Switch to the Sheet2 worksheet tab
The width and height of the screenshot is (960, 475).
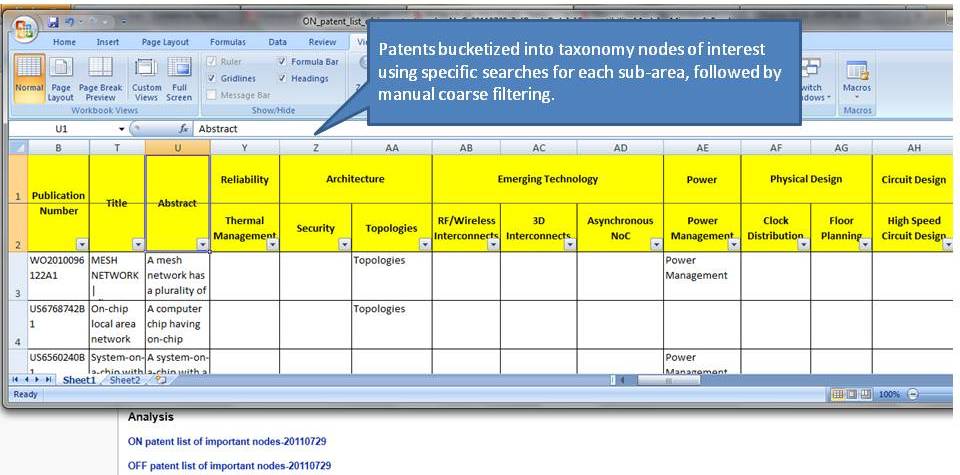pos(125,380)
